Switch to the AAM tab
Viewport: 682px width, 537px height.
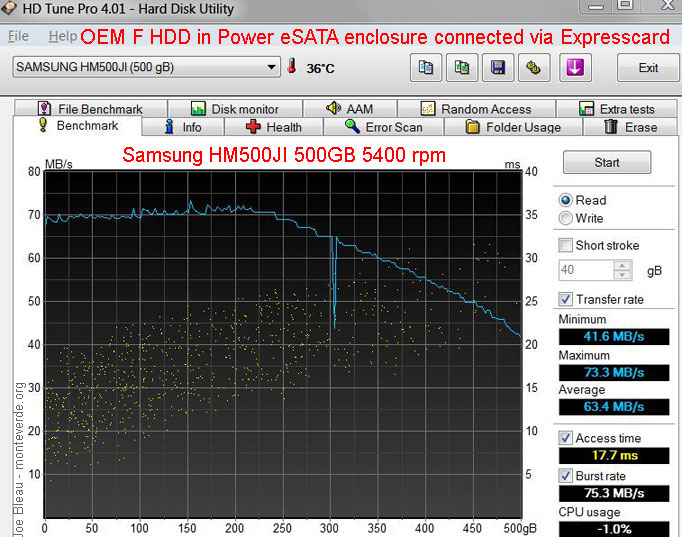pos(350,108)
